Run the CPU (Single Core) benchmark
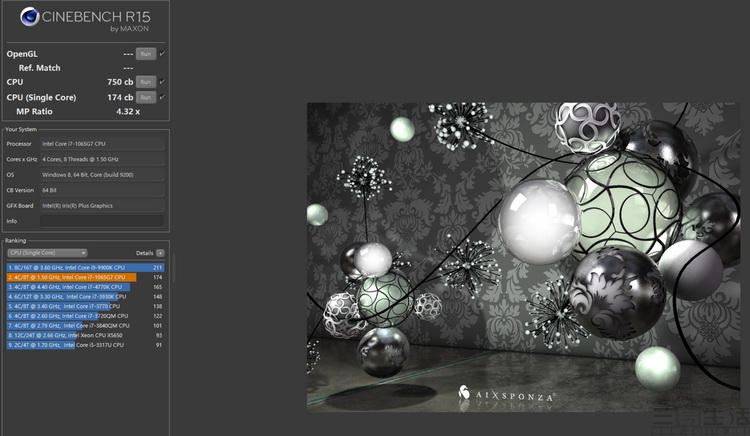The width and height of the screenshot is (750, 436). 146,97
